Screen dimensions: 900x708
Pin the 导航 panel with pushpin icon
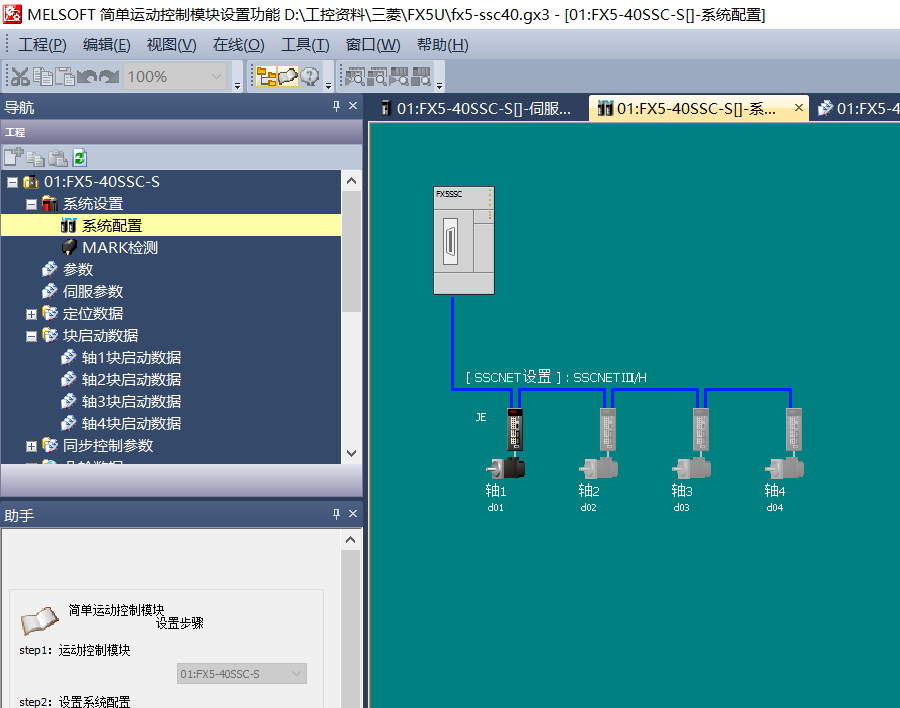click(x=336, y=107)
